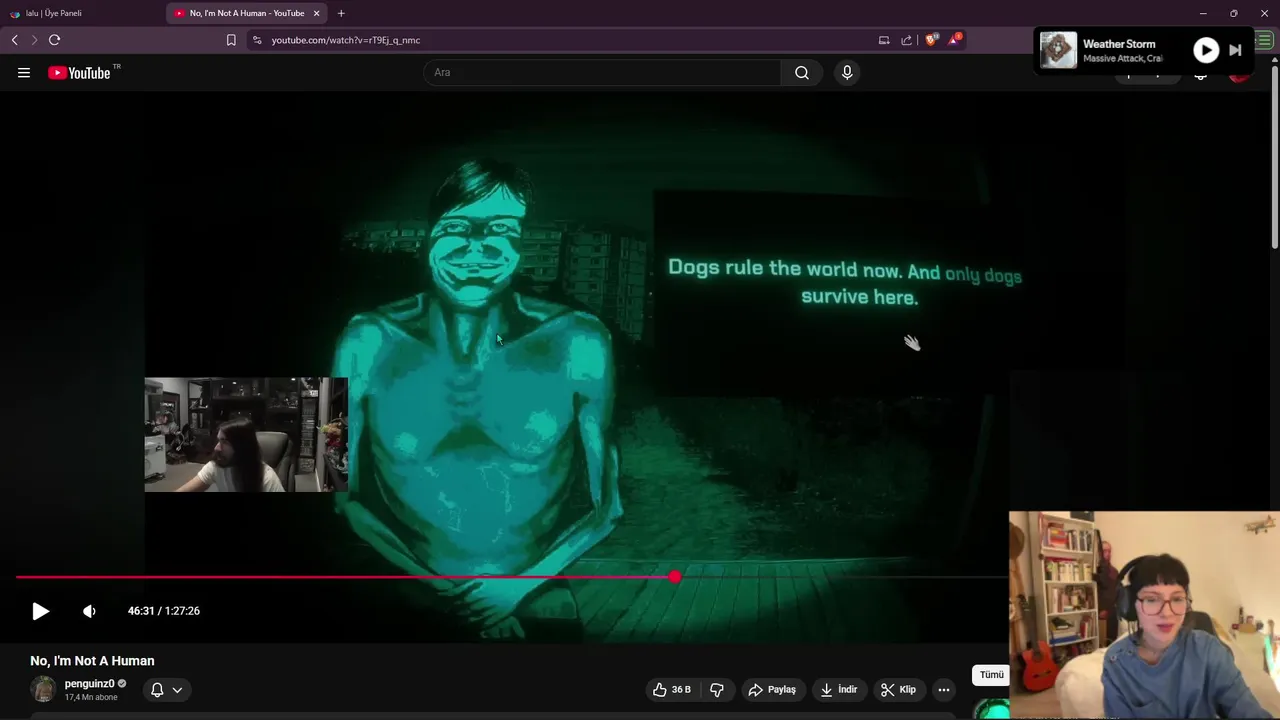Dislike the video with thumbs-down
Viewport: 1280px width, 720px height.
(x=717, y=689)
